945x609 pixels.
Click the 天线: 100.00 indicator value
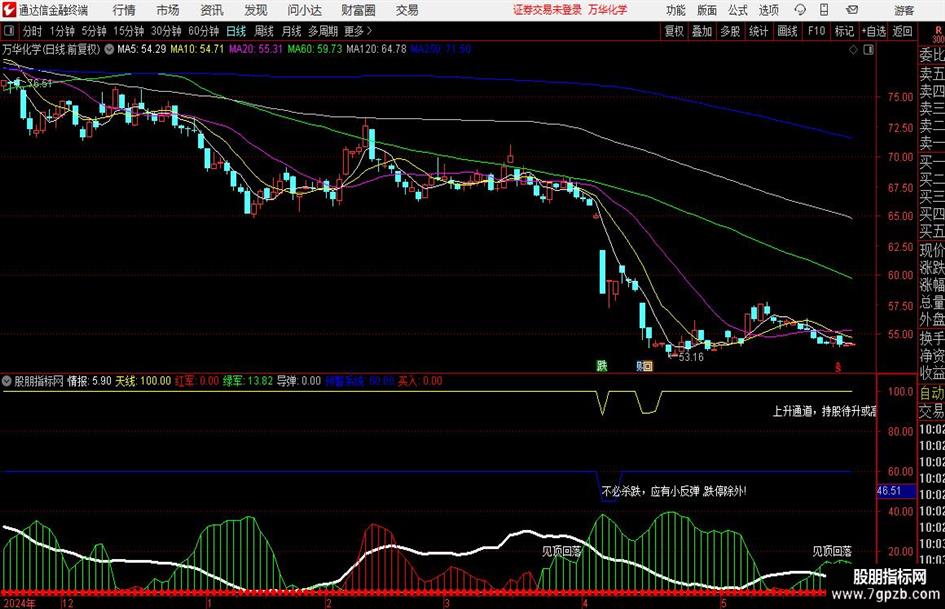(143, 381)
